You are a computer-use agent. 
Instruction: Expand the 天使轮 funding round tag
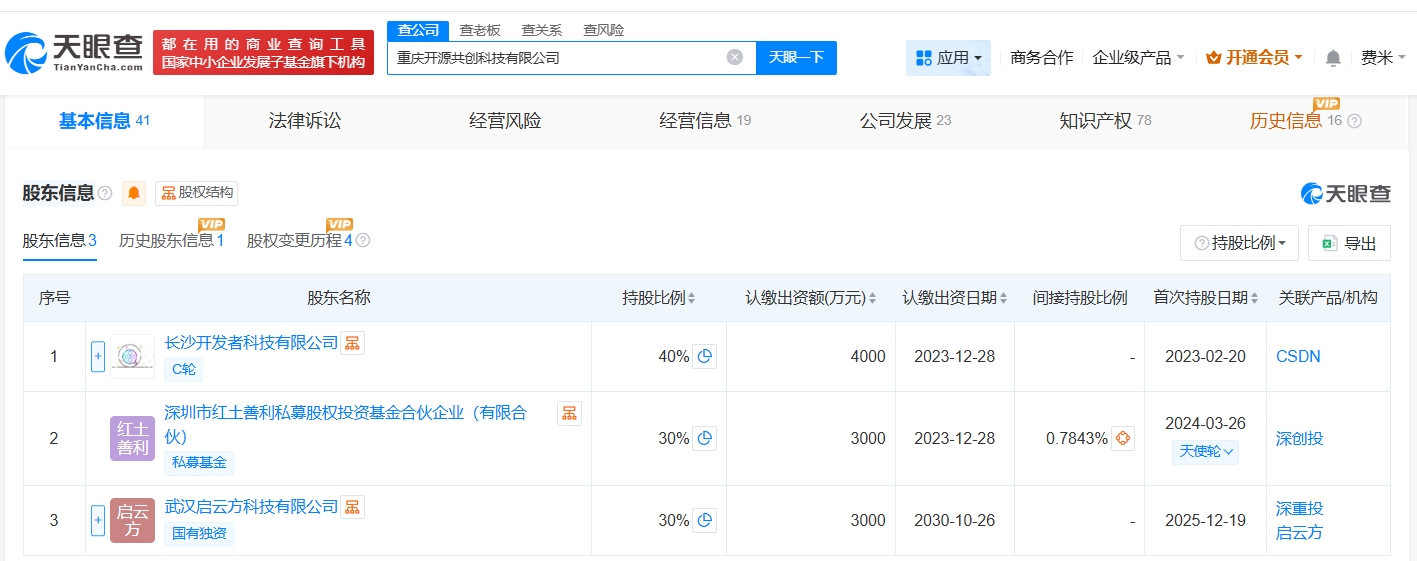coord(1205,452)
